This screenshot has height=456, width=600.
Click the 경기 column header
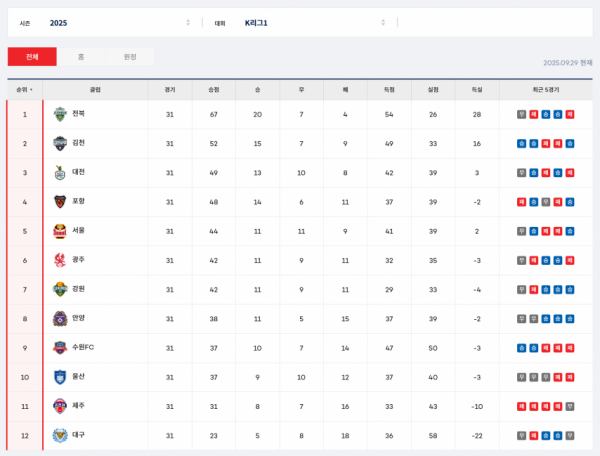170,90
